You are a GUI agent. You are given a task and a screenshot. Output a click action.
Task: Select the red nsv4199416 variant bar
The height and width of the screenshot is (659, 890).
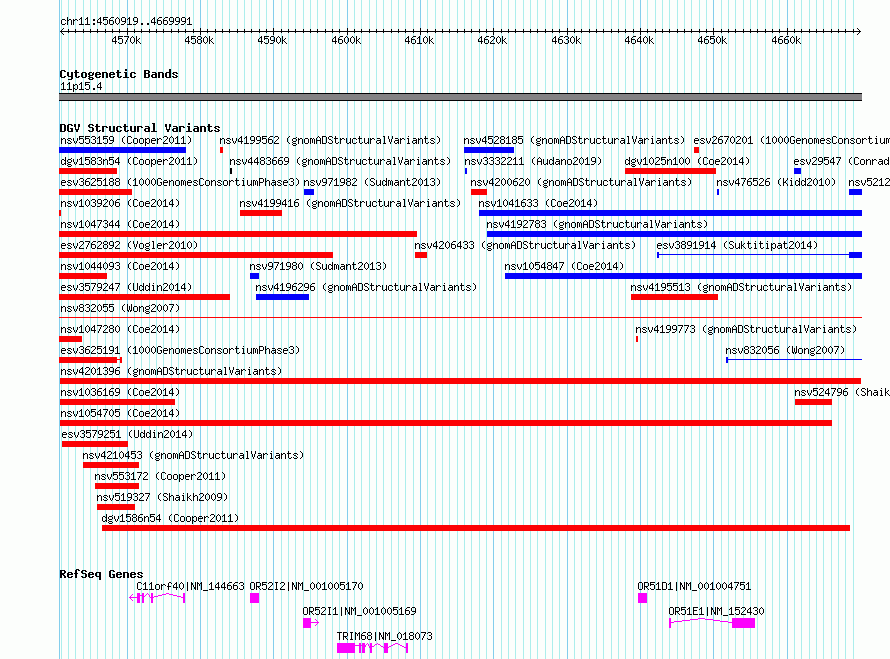[x=261, y=213]
